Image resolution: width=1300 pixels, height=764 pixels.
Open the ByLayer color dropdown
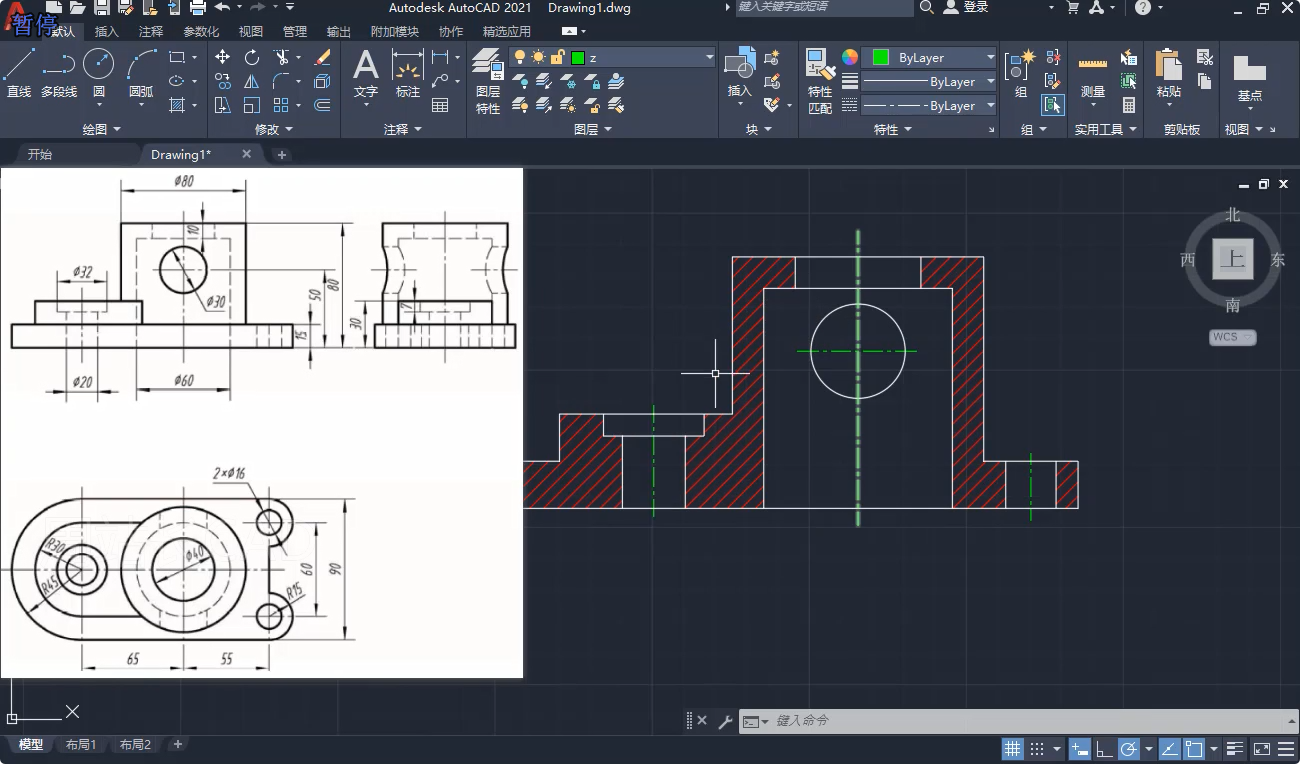tap(990, 58)
